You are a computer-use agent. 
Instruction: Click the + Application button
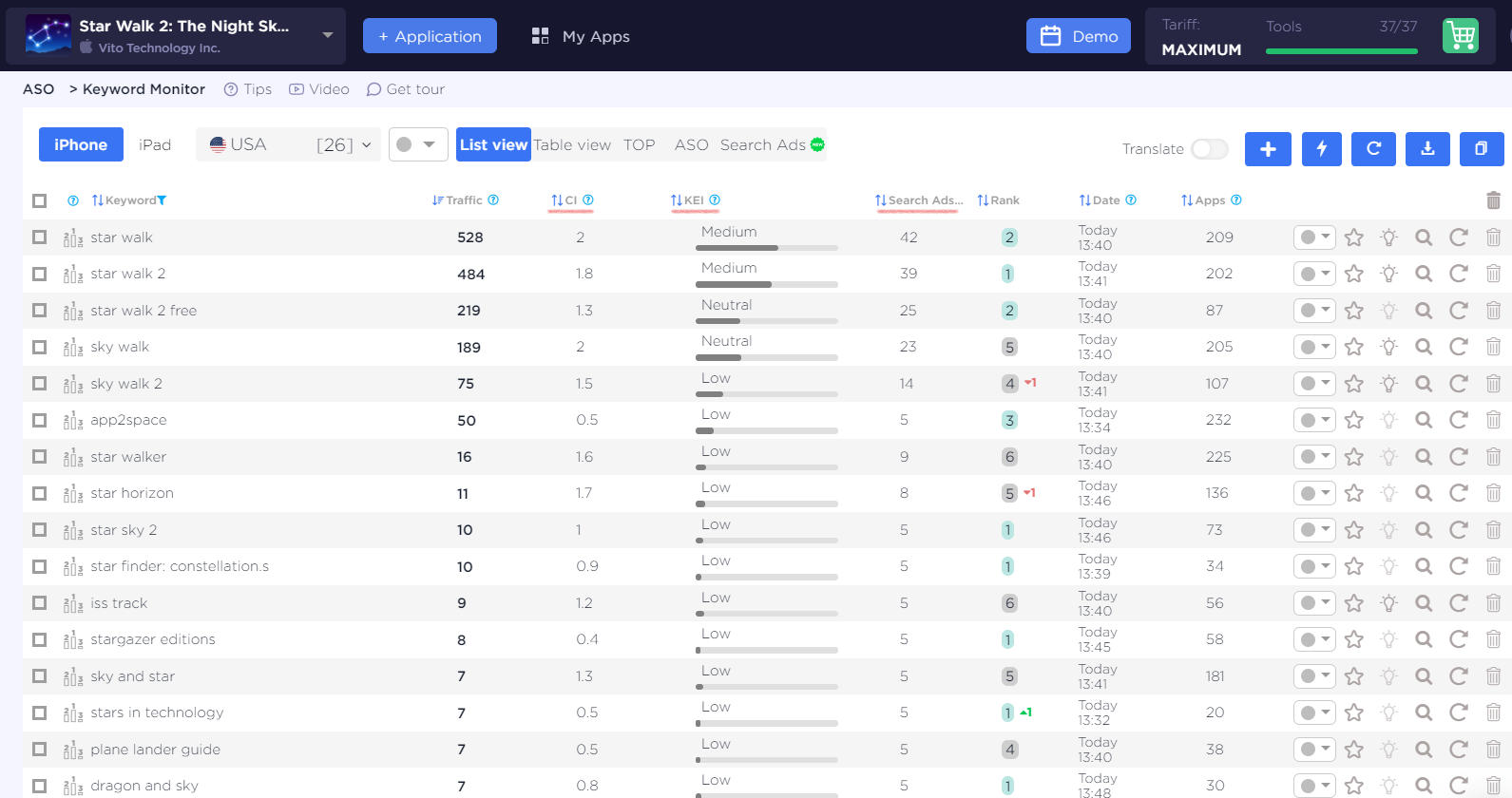pos(430,36)
